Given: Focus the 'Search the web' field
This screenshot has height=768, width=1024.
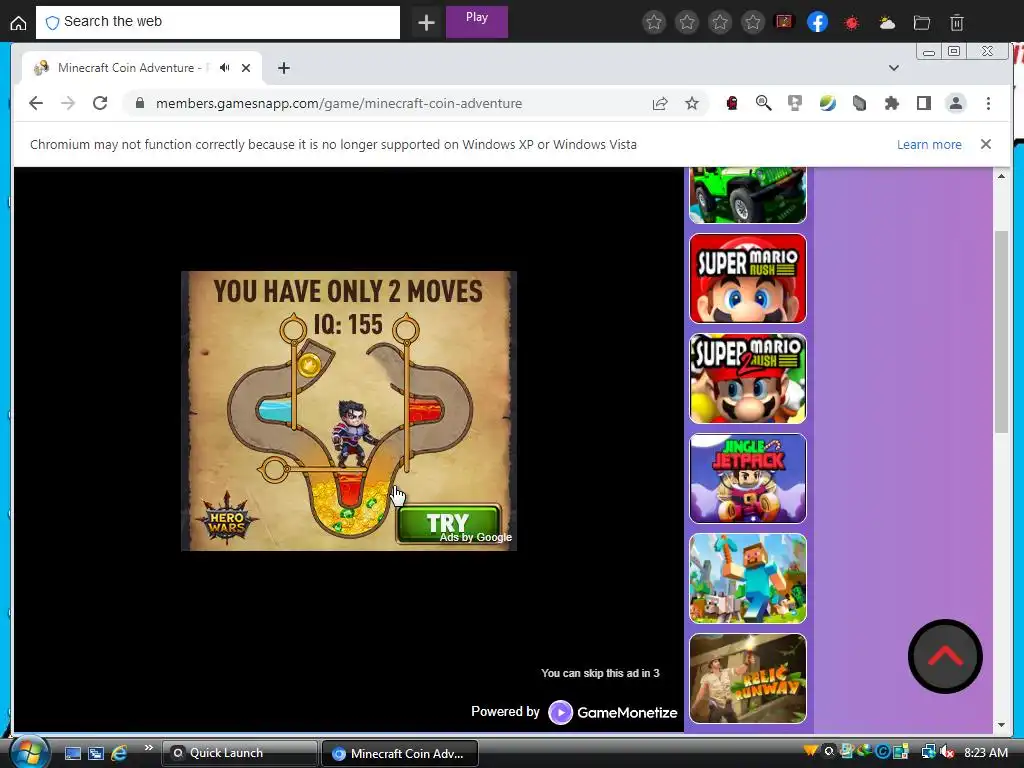Looking at the screenshot, I should point(217,22).
